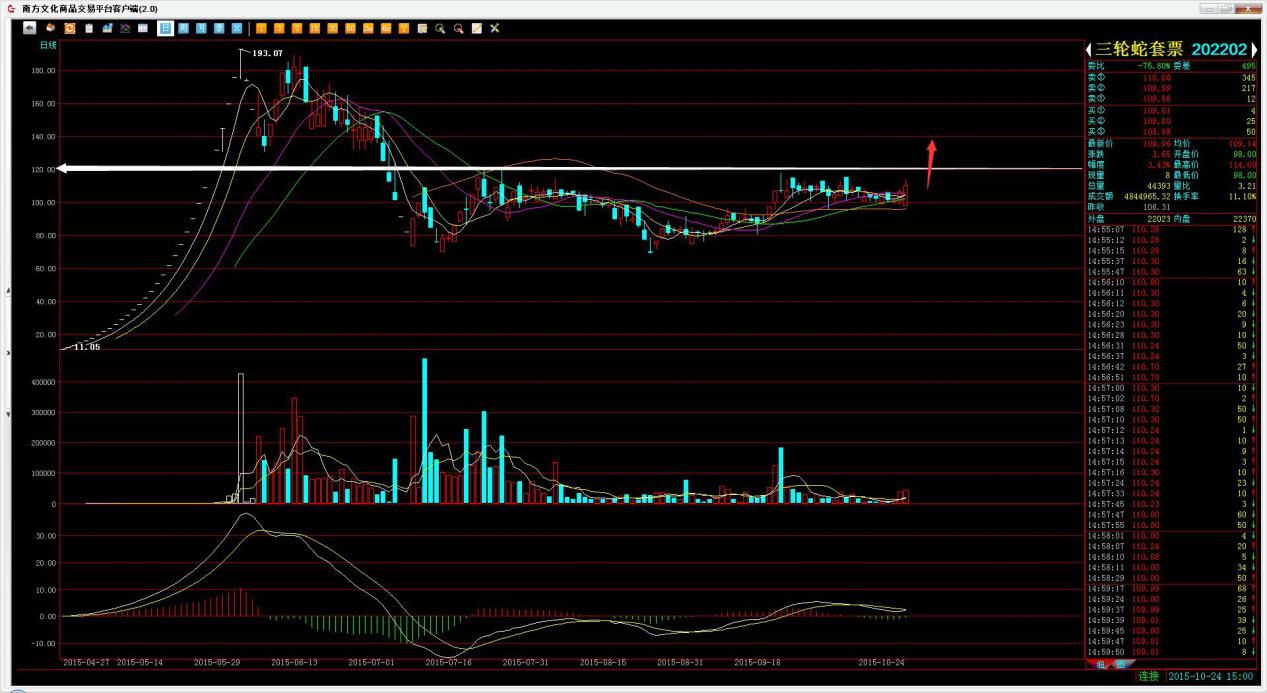1267x693 pixels.
Task: Click the zoom out magnifier icon
Action: tap(458, 28)
